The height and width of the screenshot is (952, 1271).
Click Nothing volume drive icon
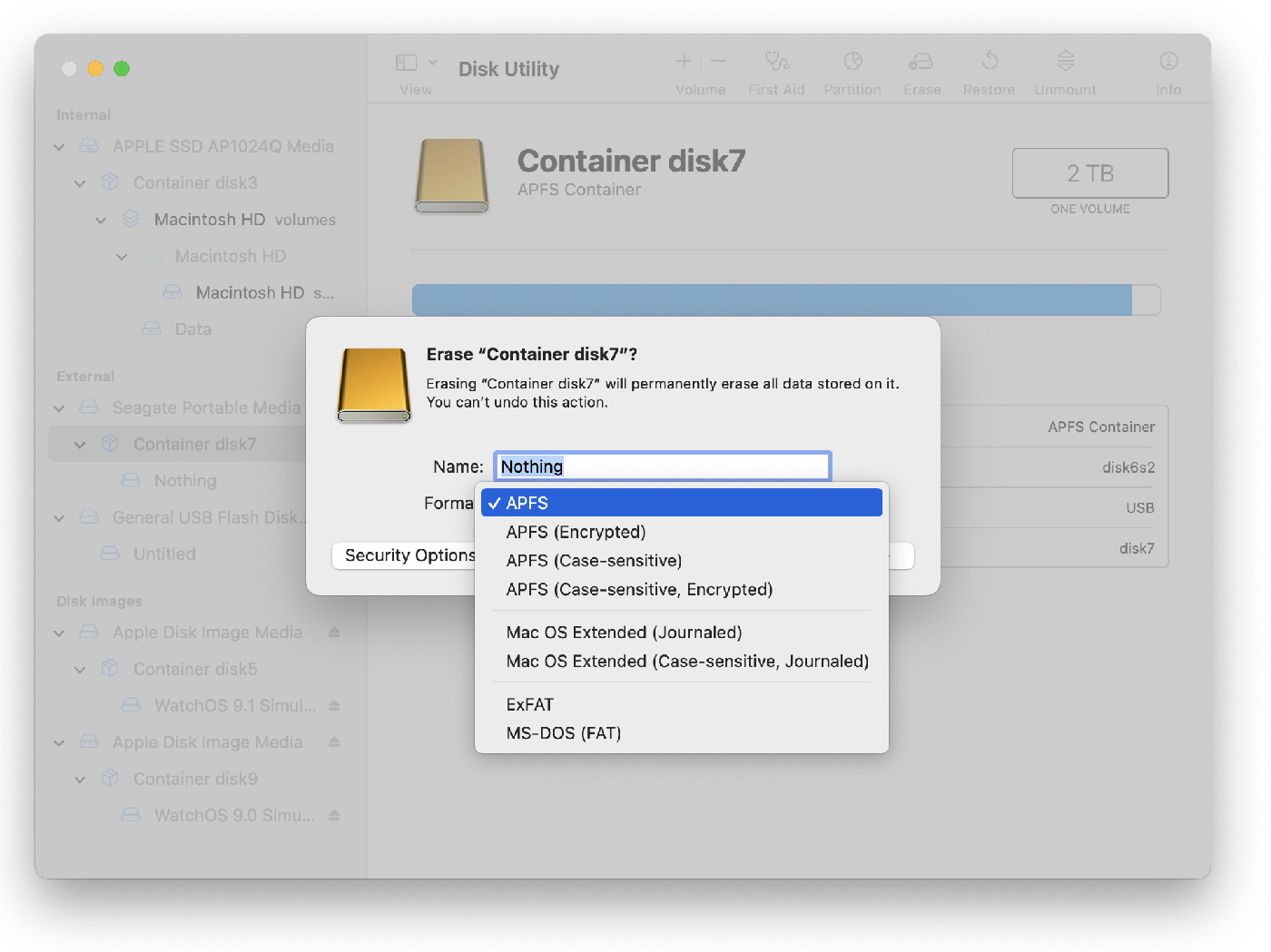coord(131,479)
